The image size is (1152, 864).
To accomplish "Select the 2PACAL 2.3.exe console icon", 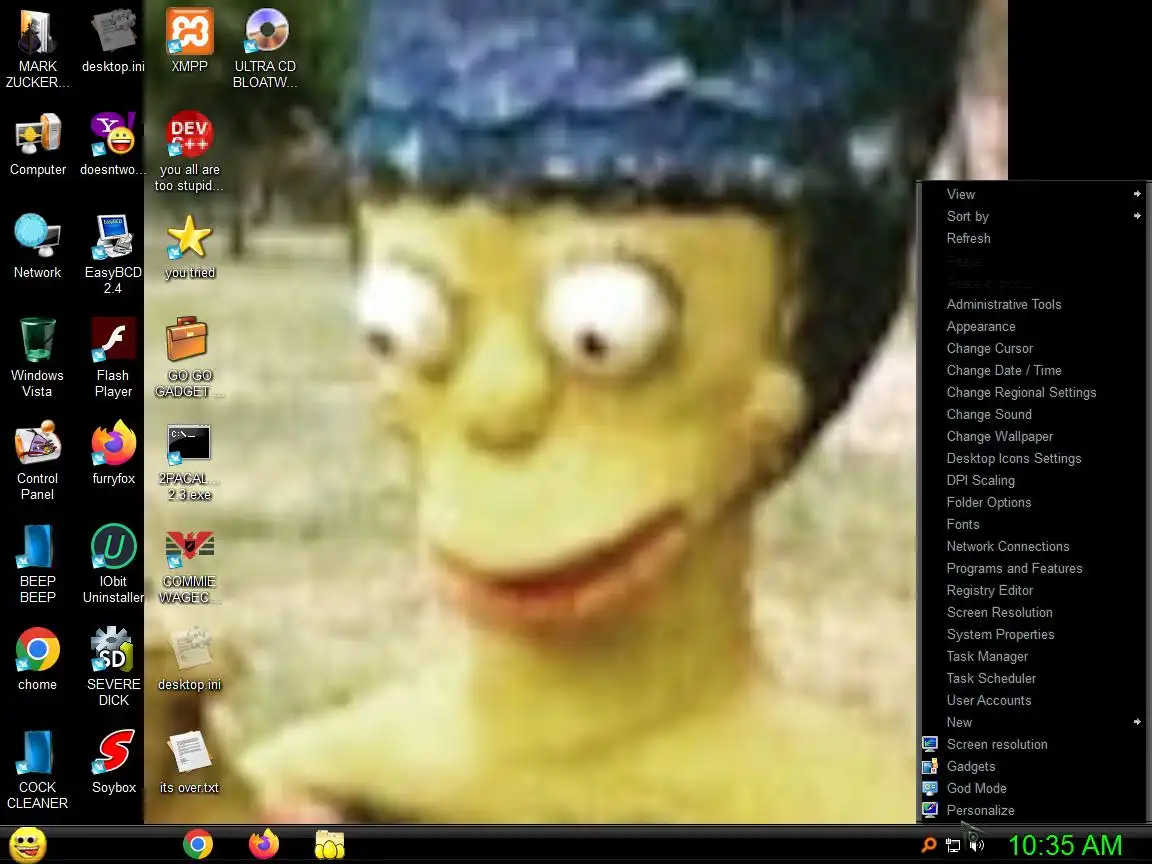I will pos(189,463).
